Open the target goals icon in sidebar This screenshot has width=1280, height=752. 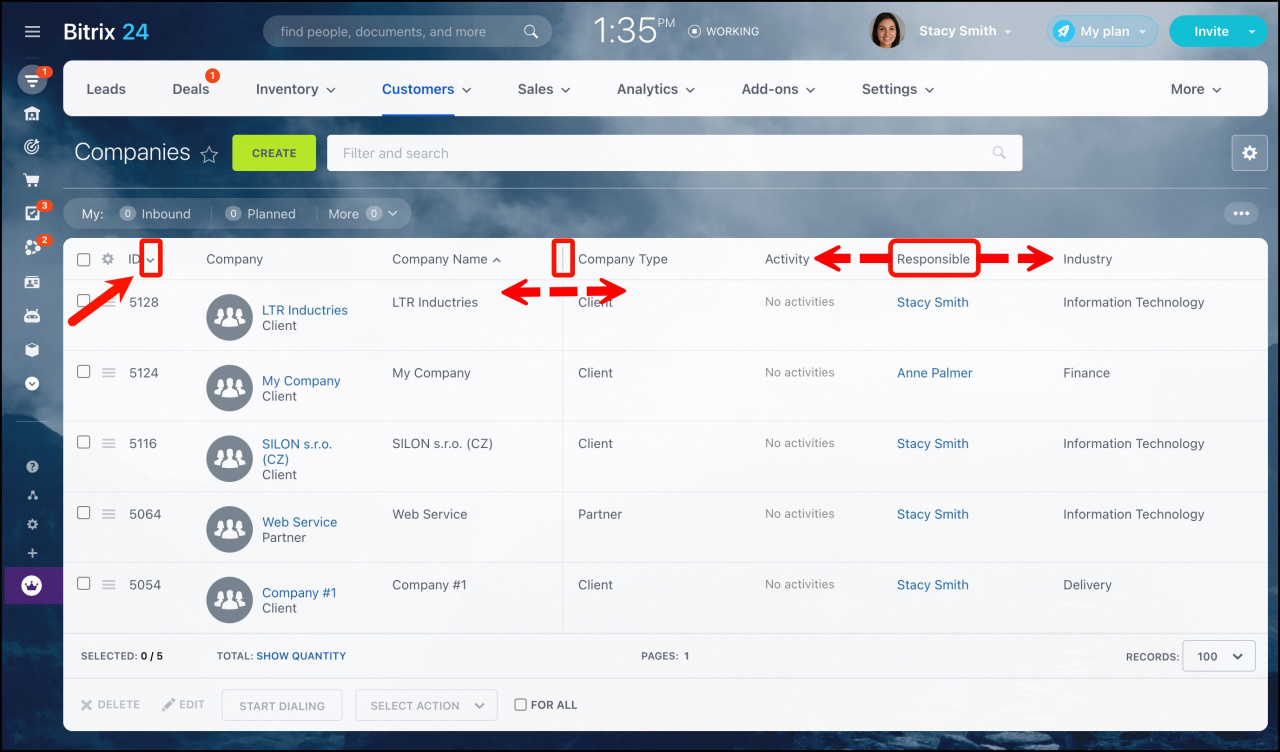(x=32, y=147)
